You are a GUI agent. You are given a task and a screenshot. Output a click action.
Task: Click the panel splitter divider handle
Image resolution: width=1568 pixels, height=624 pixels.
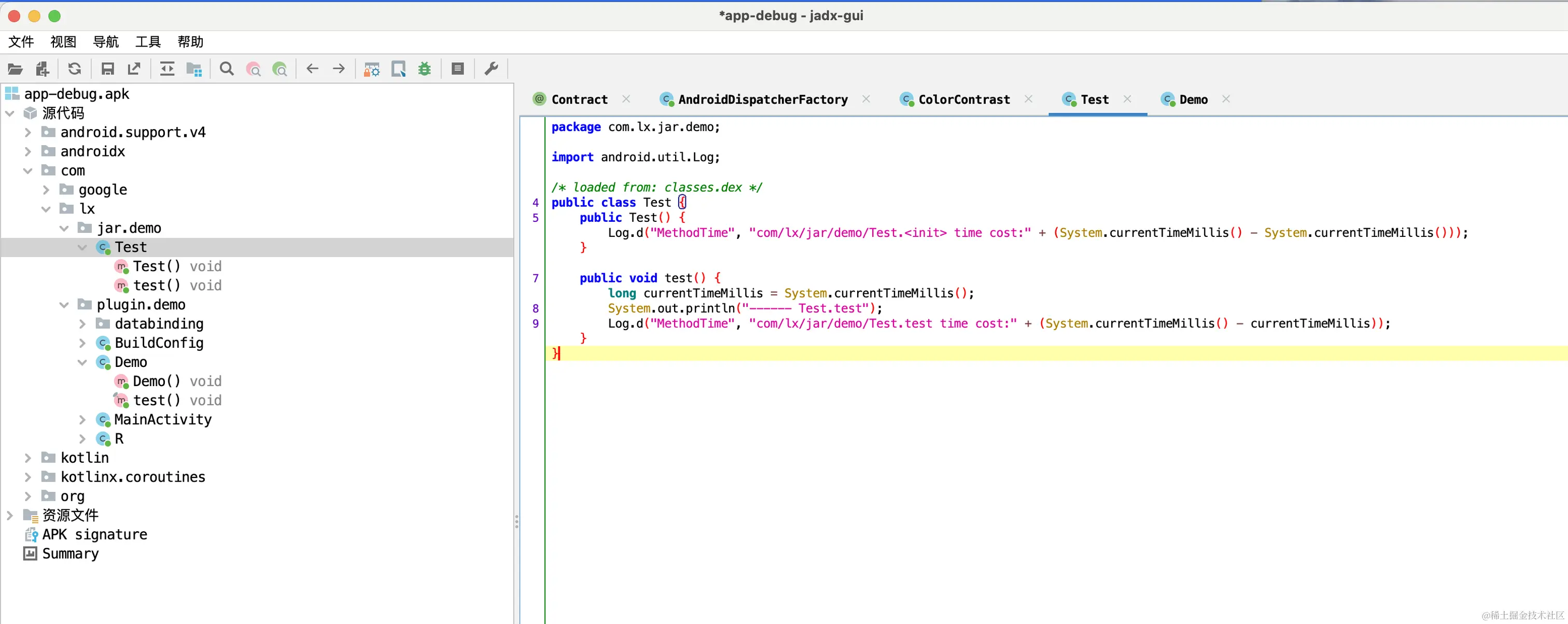tap(516, 521)
